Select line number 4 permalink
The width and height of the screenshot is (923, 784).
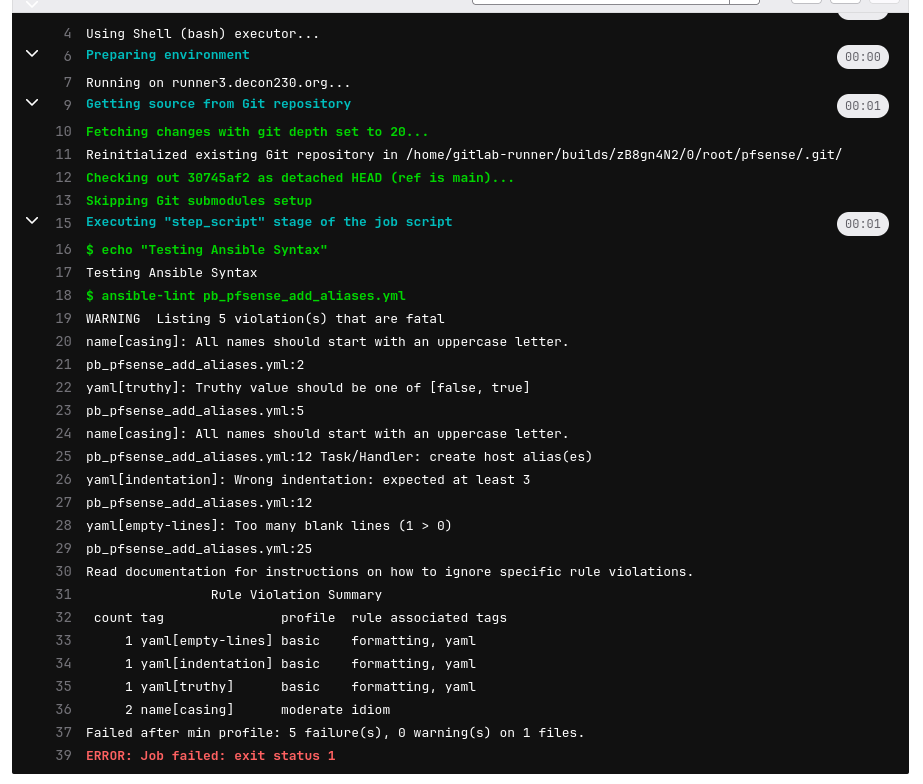pyautogui.click(x=67, y=33)
